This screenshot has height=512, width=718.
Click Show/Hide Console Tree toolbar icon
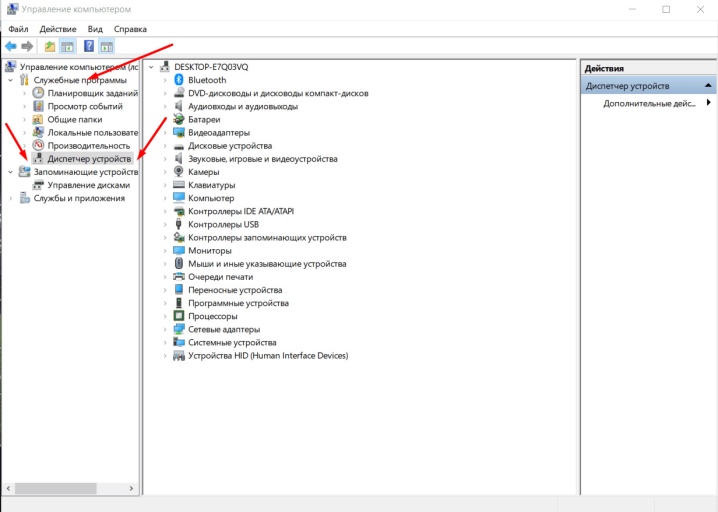coord(68,46)
